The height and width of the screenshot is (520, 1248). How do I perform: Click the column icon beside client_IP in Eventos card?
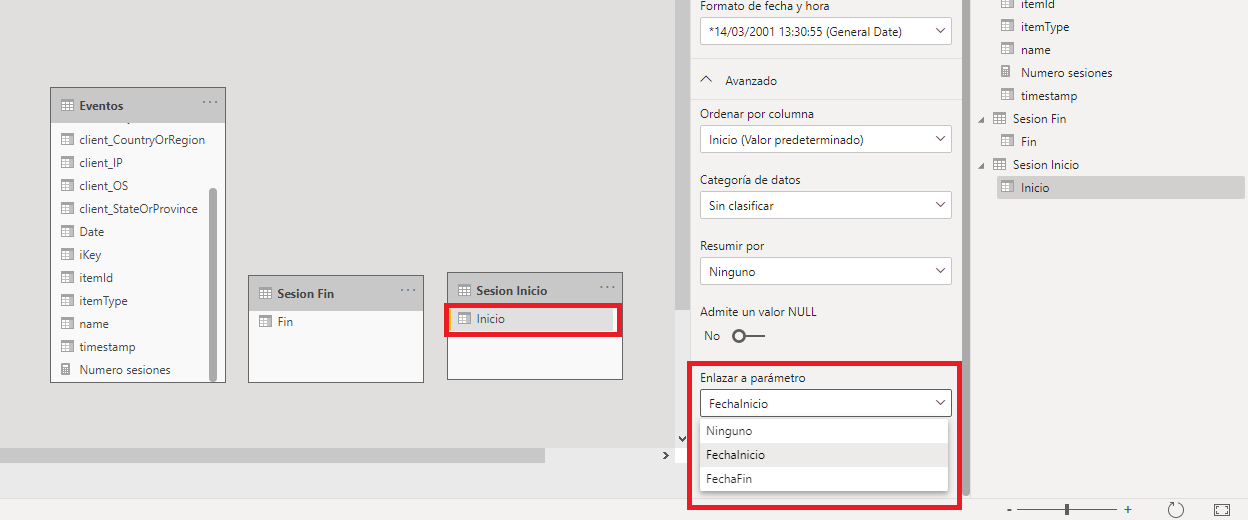[67, 163]
